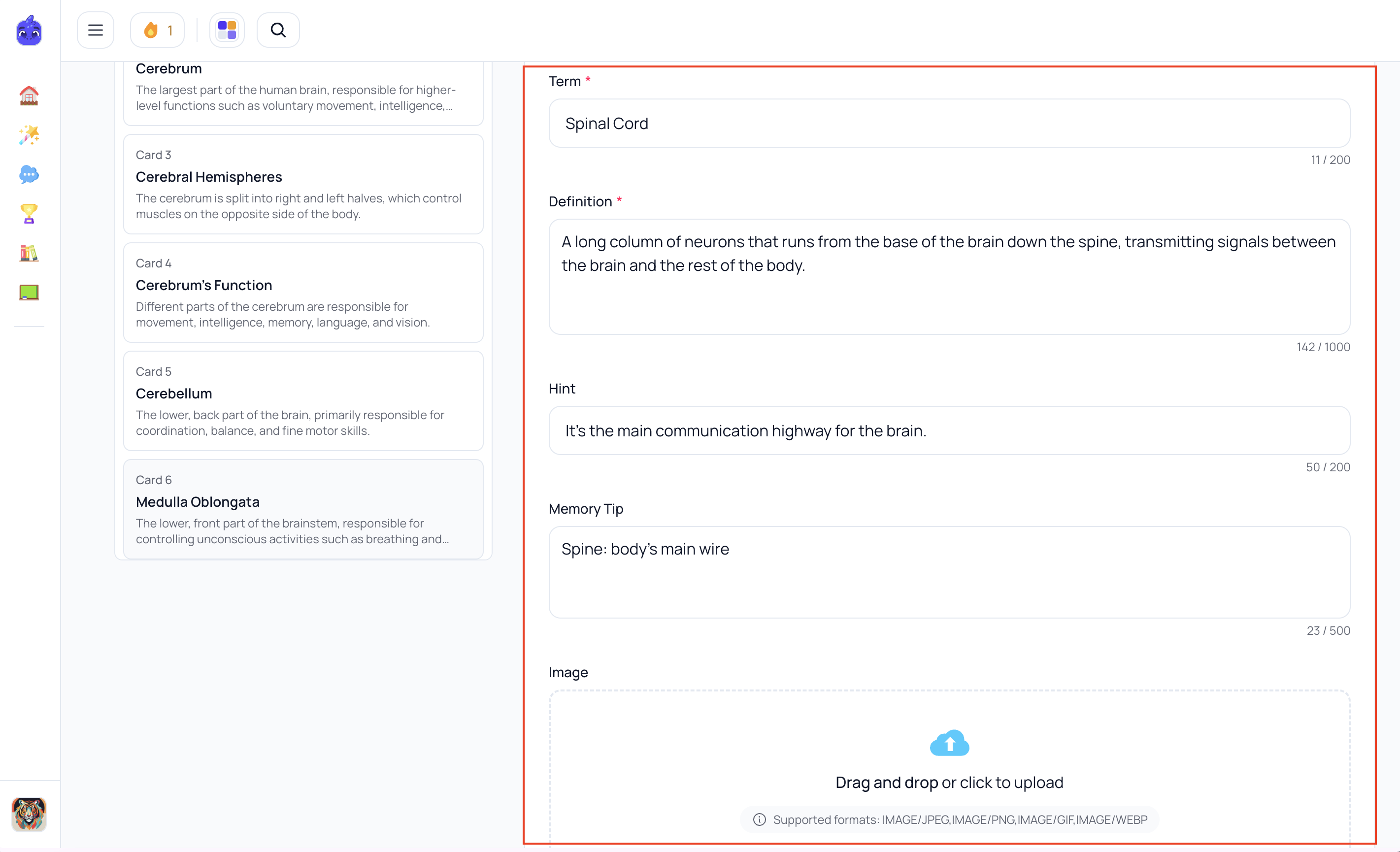
Task: Open the green chalkboard sidebar icon
Action: coord(29,293)
